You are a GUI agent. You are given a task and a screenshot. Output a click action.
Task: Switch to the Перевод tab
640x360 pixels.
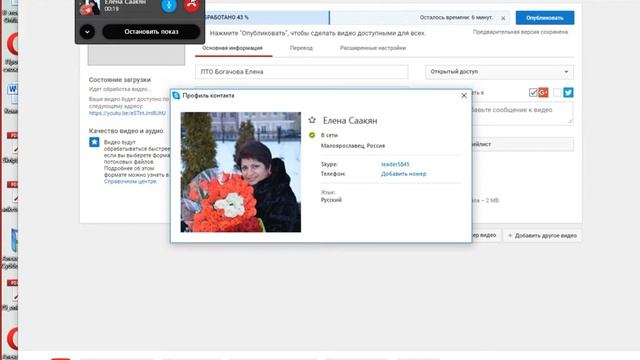301,48
